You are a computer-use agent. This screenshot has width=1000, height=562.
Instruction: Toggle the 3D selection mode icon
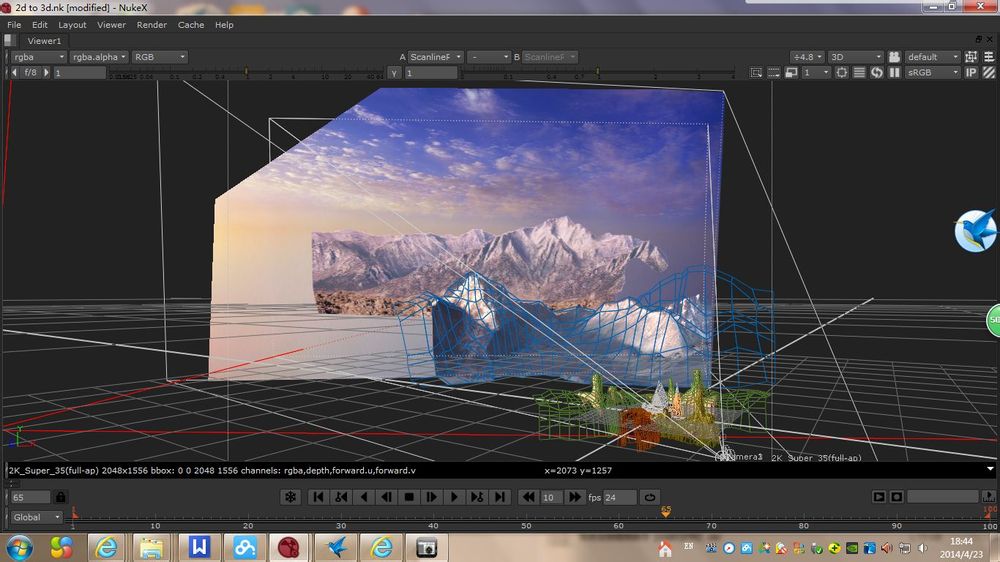[x=971, y=57]
